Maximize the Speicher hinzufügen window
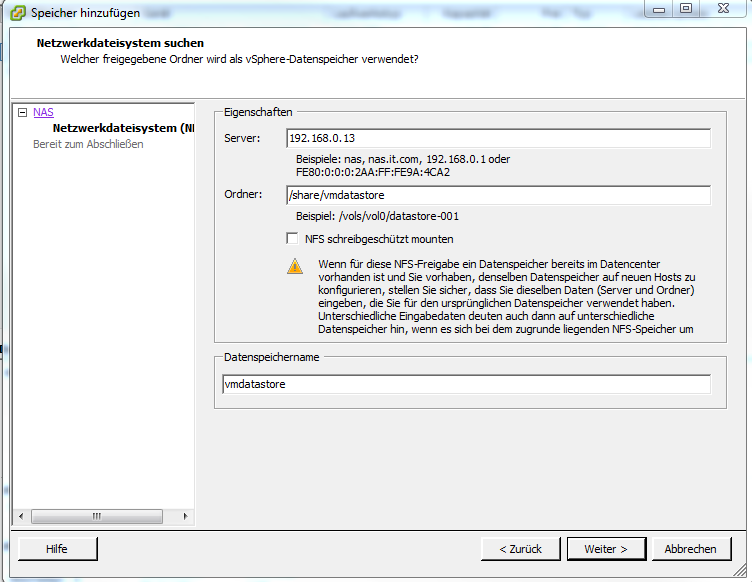This screenshot has width=752, height=582. click(x=686, y=8)
